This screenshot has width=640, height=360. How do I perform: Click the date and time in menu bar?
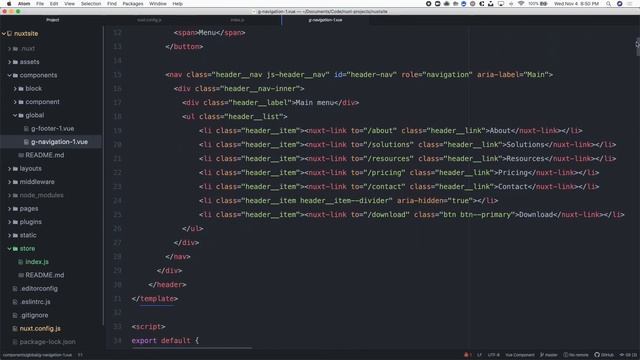click(576, 4)
